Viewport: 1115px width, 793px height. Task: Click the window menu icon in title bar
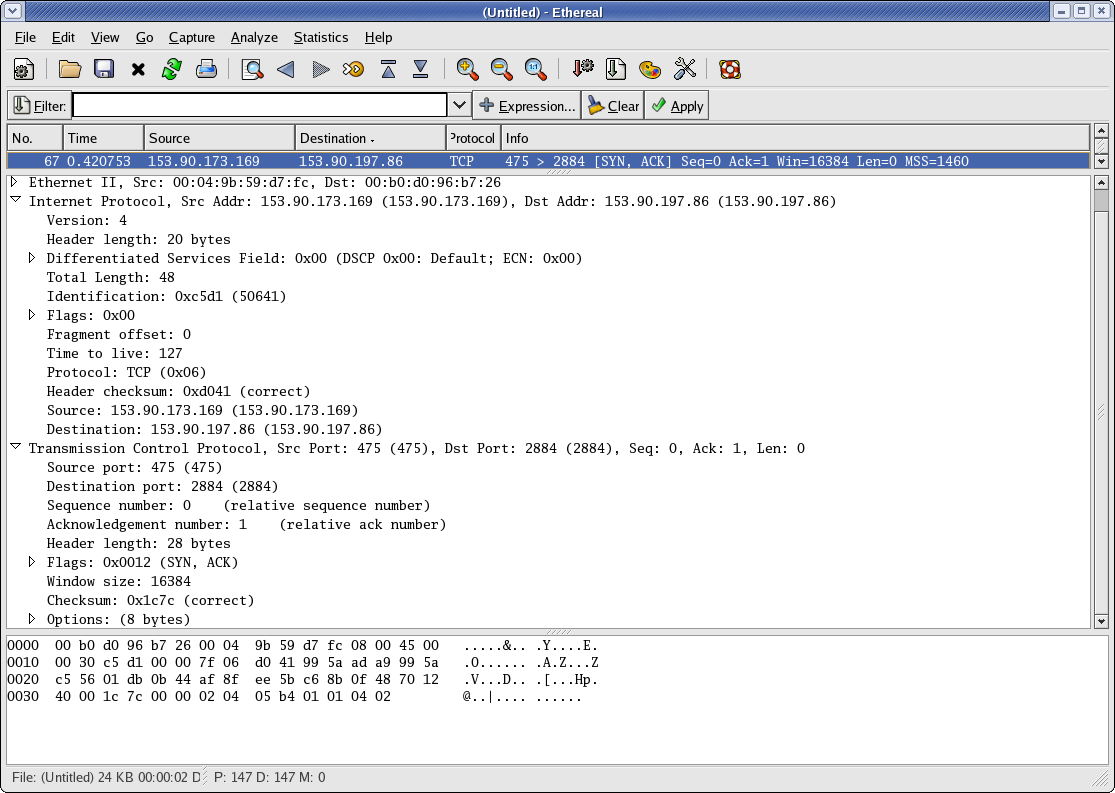coord(12,11)
